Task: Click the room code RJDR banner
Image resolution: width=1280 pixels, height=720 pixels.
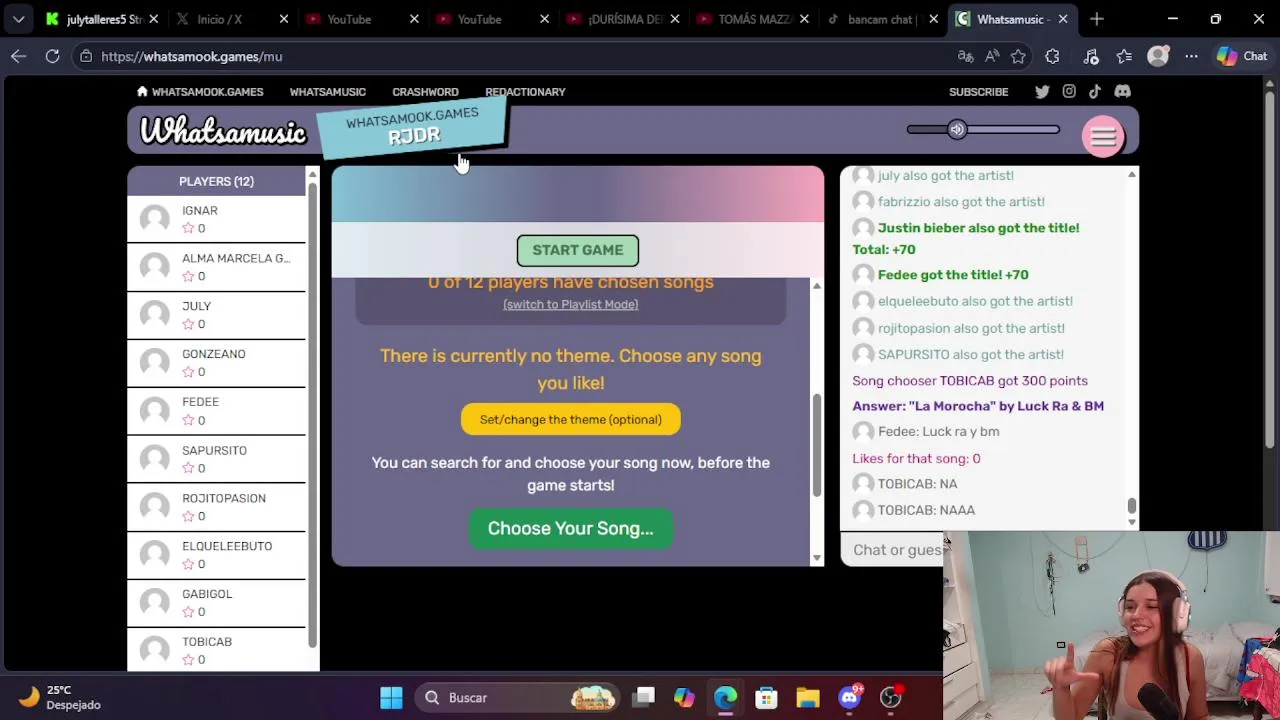Action: tap(412, 127)
